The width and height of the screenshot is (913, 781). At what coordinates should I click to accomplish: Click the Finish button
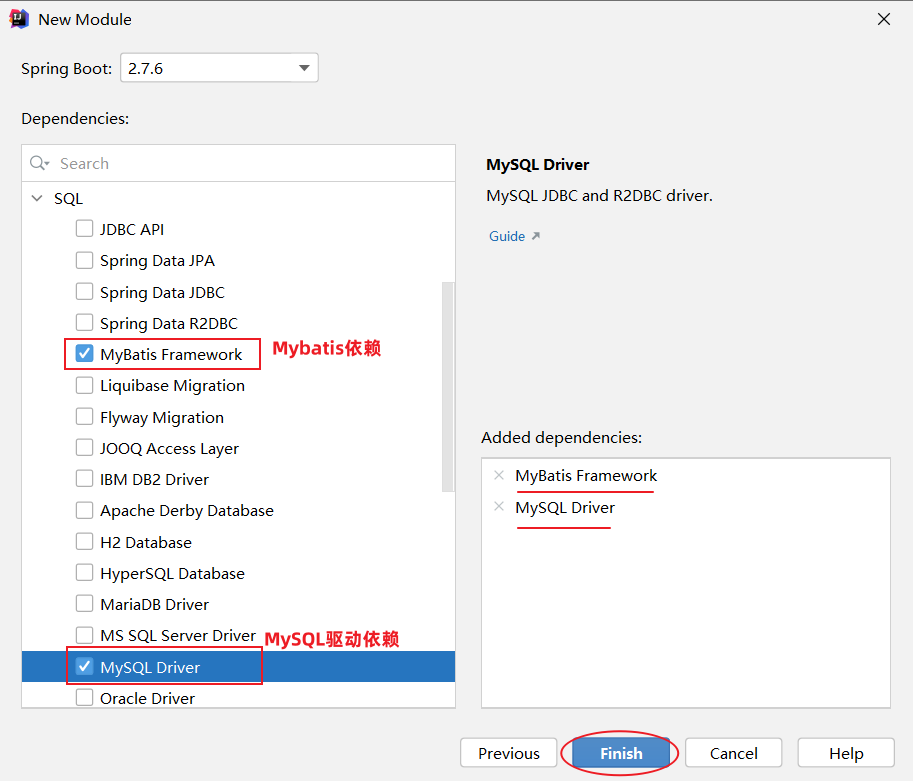(x=620, y=753)
